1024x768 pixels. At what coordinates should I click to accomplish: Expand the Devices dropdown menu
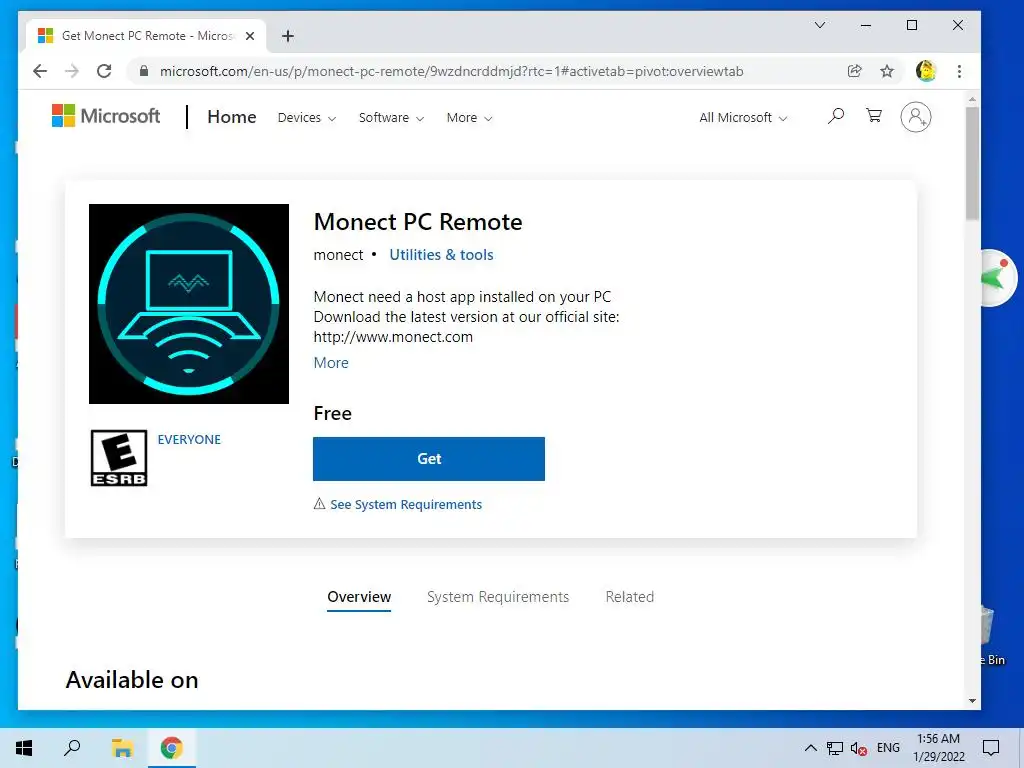[x=307, y=118]
